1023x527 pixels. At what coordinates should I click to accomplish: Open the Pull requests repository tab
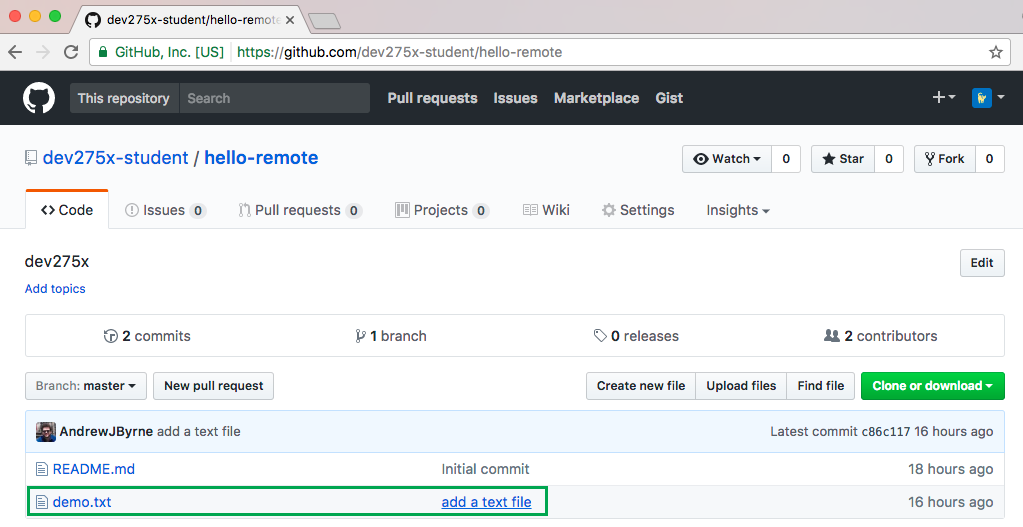pyautogui.click(x=300, y=210)
